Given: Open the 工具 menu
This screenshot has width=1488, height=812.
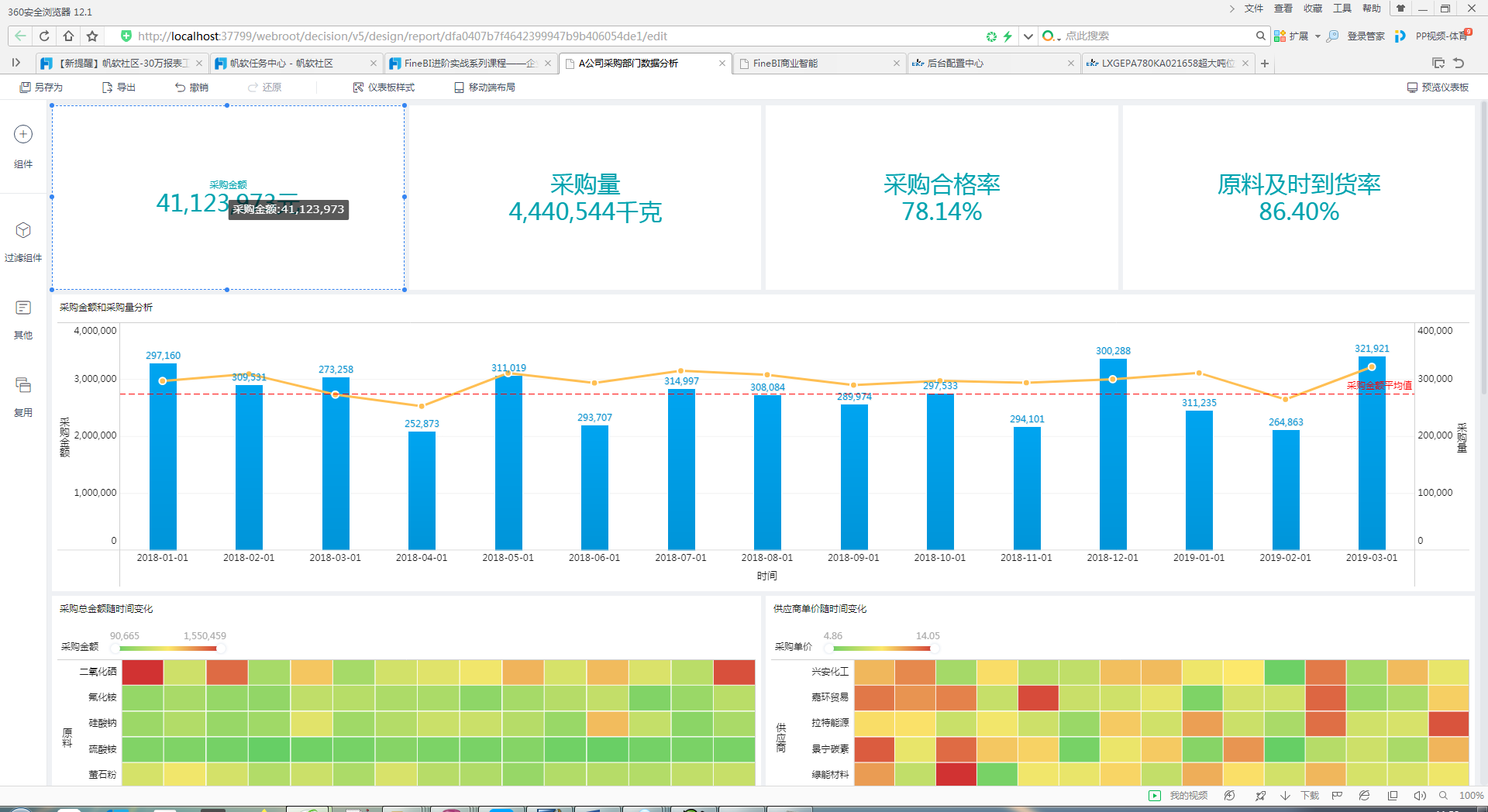Looking at the screenshot, I should (x=1342, y=9).
